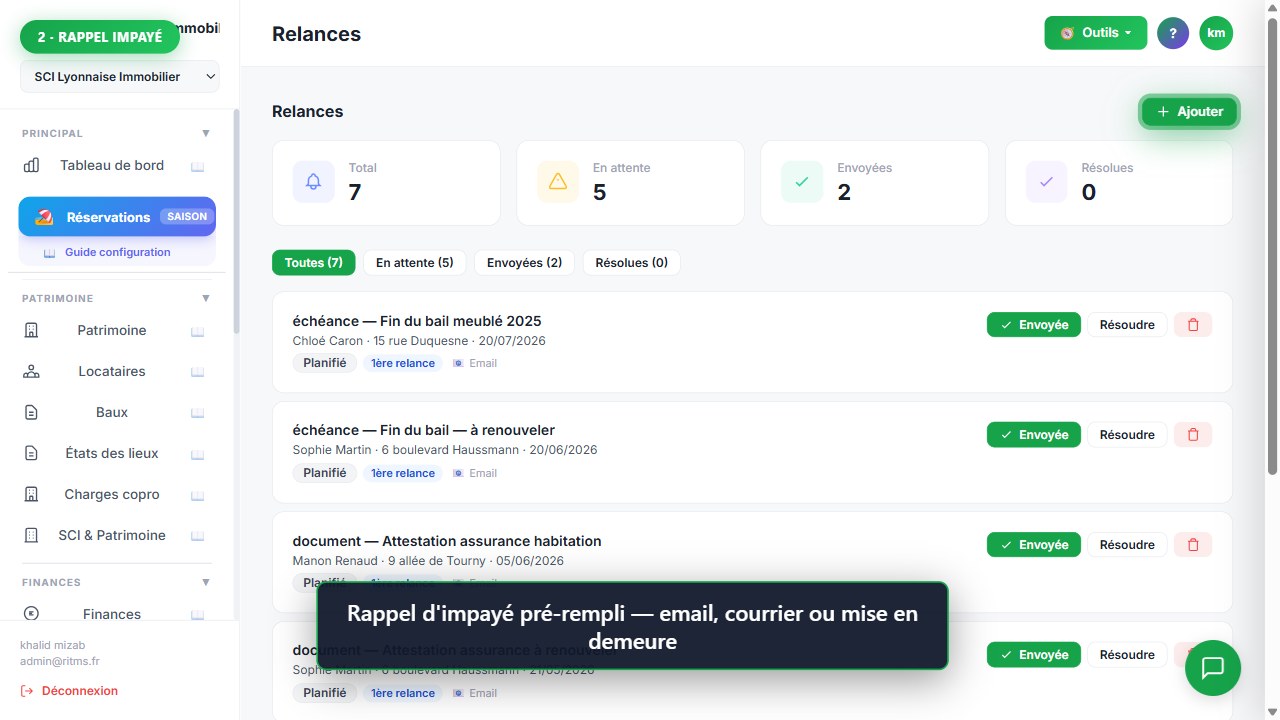The height and width of the screenshot is (720, 1280).
Task: Click the Baux document icon
Action: coord(31,412)
